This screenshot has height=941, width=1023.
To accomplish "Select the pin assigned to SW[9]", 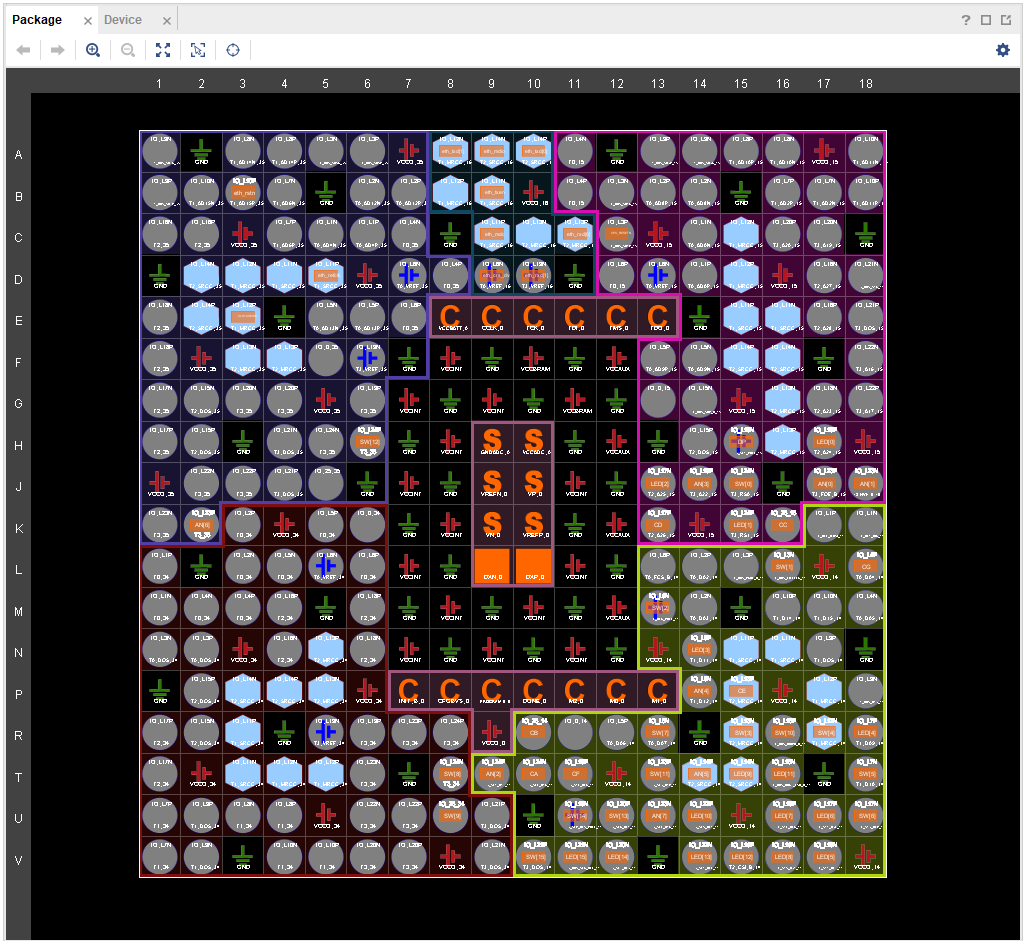I will click(x=450, y=815).
